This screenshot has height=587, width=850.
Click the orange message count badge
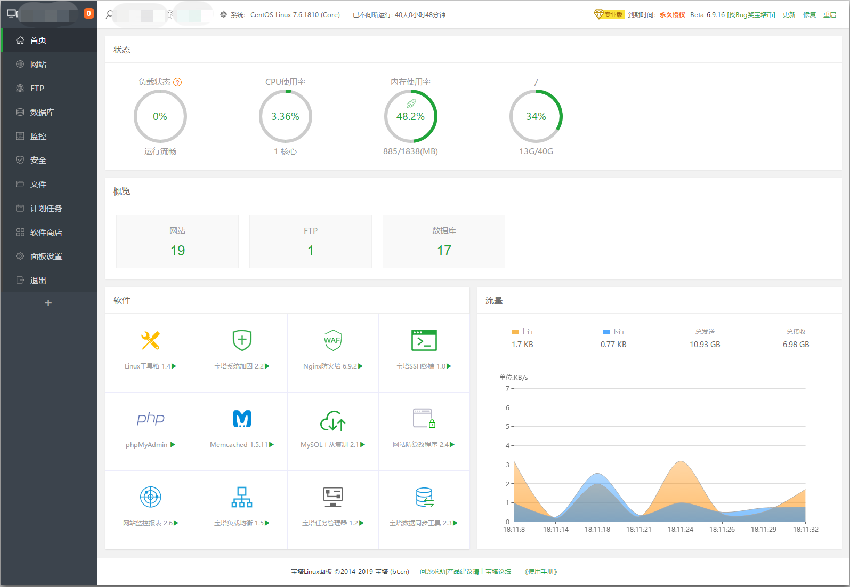click(x=89, y=14)
